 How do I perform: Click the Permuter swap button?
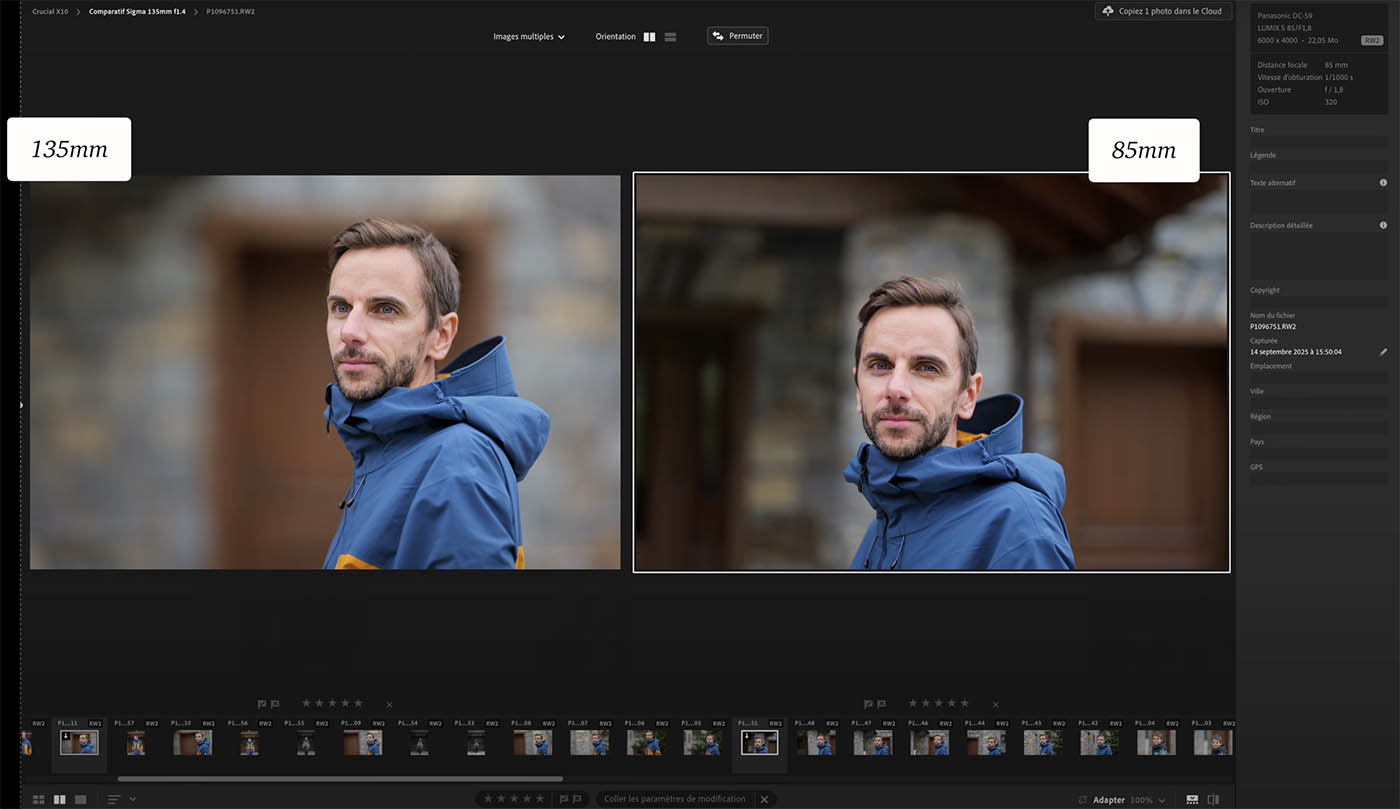tap(737, 36)
